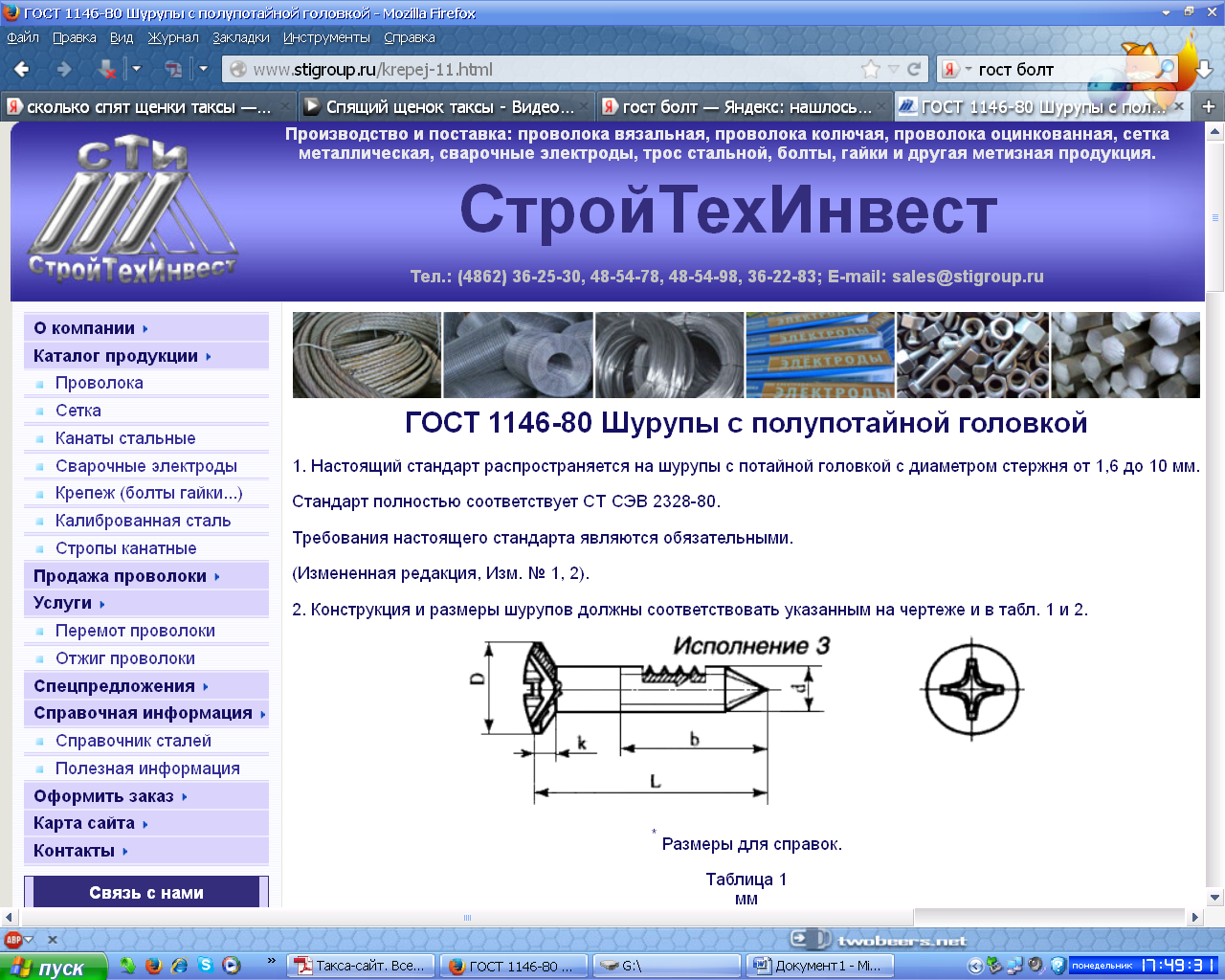Switch to 'Документ1 - Mi...' taskbar window
Screen dimensions: 1225x980
click(x=821, y=966)
